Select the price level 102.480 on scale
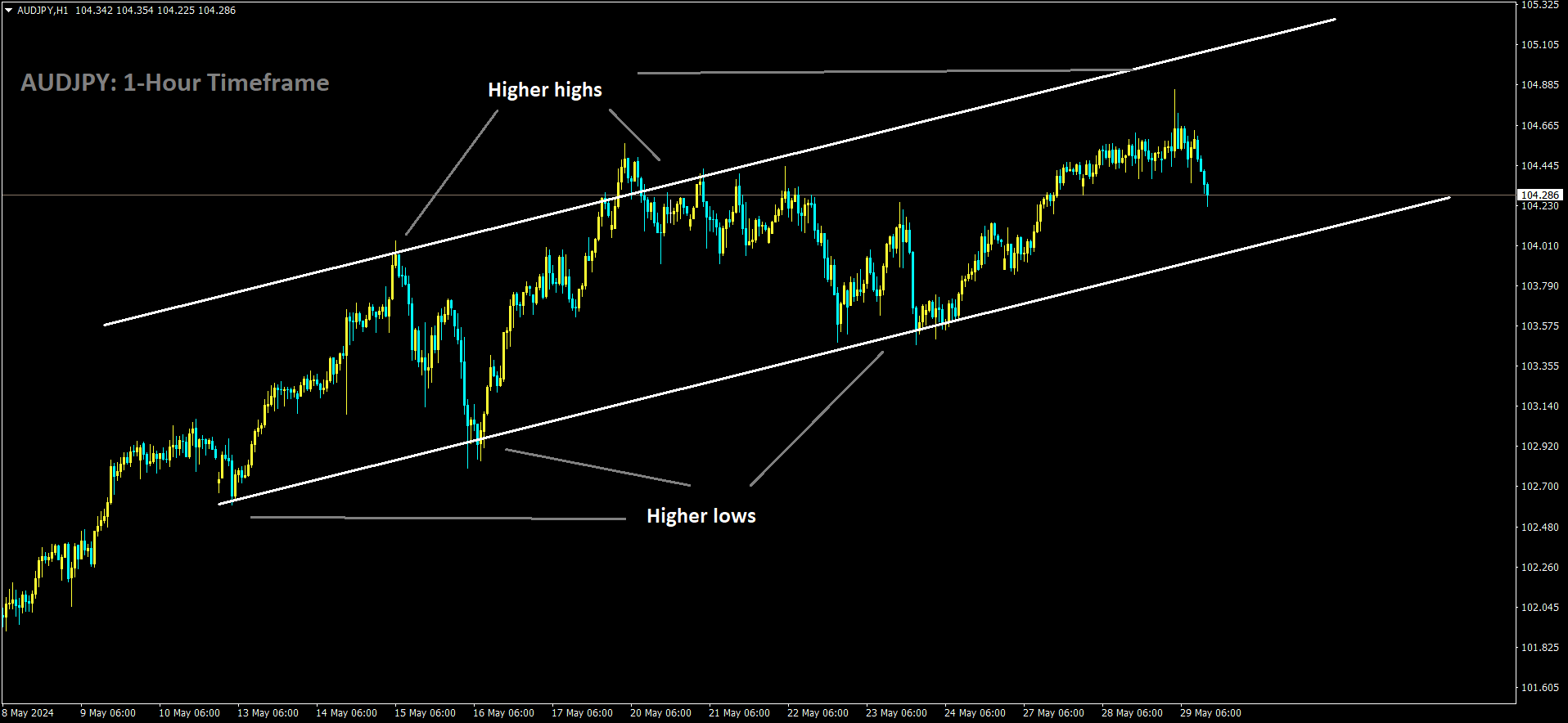1568x723 pixels. pyautogui.click(x=1540, y=528)
